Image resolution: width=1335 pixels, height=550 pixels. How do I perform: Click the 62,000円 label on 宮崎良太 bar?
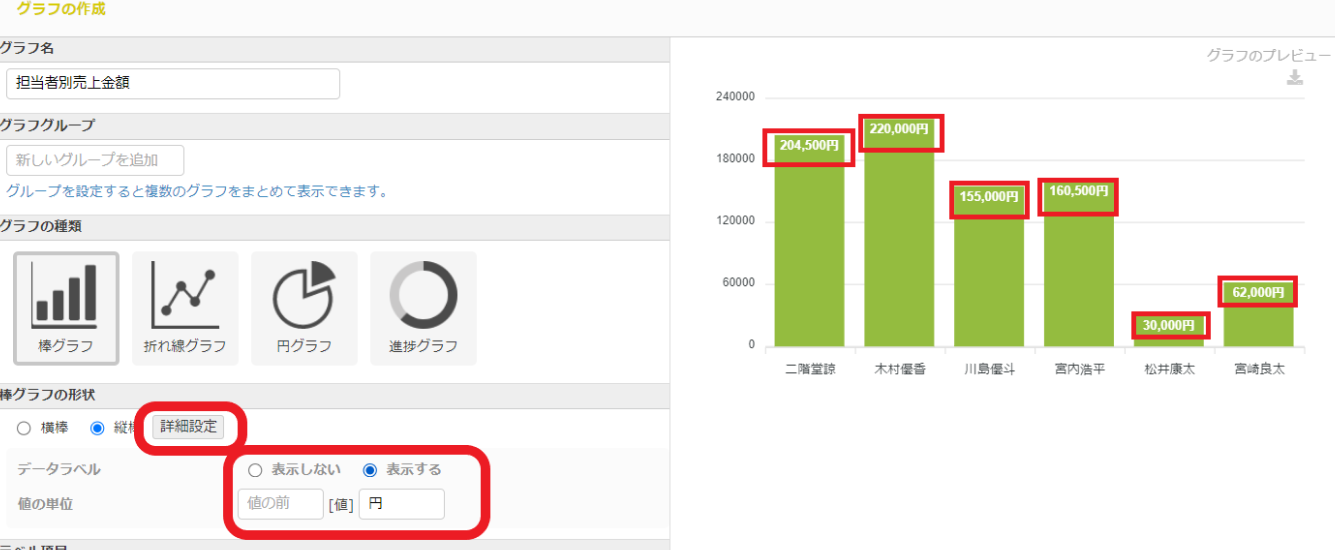(x=1258, y=292)
